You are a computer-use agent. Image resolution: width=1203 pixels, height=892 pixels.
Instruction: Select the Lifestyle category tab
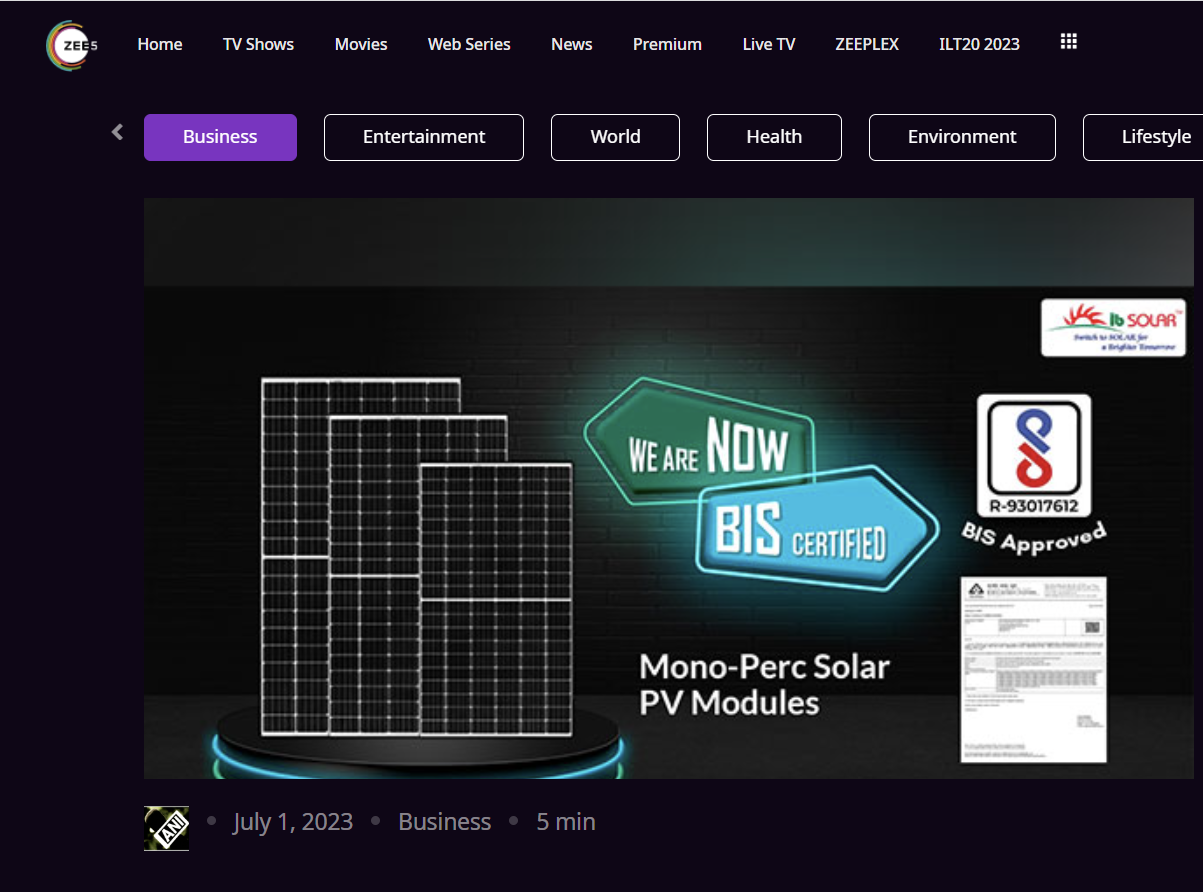click(1143, 137)
